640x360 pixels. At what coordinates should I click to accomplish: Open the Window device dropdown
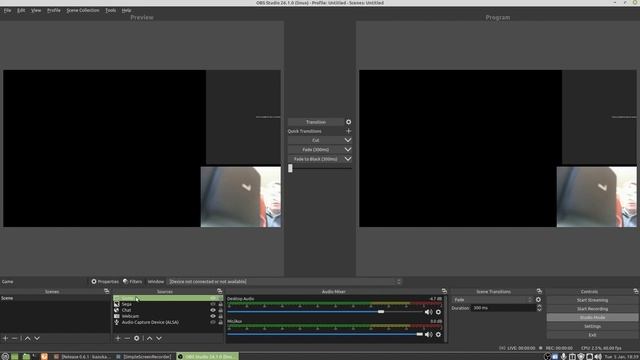285,282
